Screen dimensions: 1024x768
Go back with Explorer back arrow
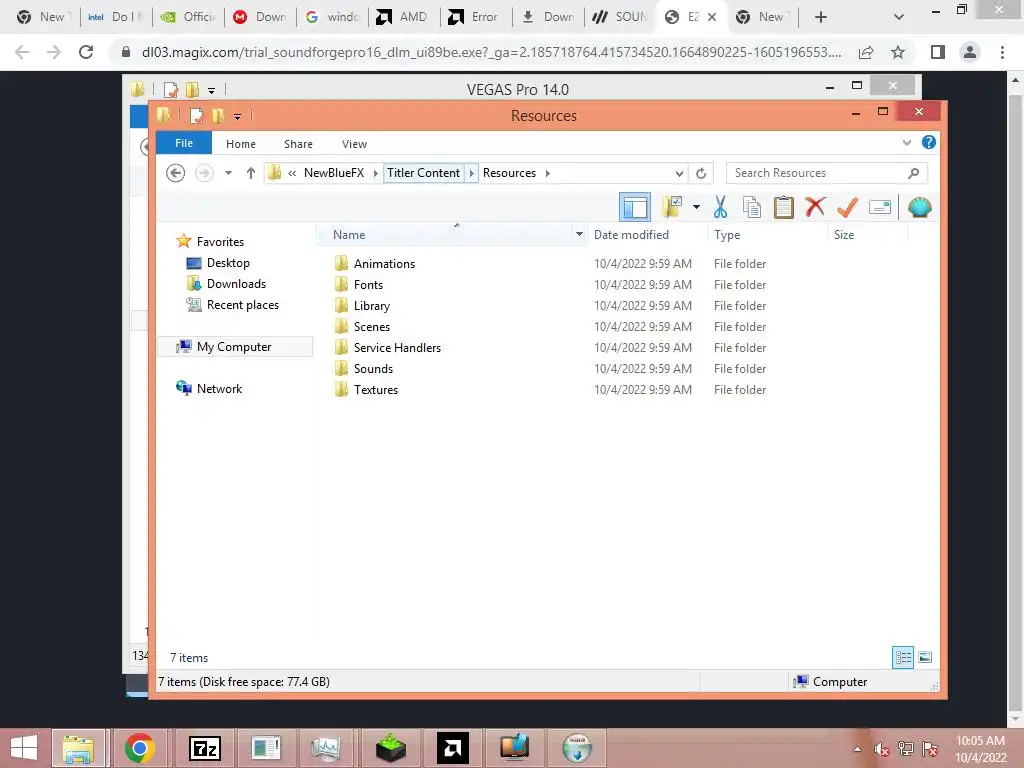[175, 173]
